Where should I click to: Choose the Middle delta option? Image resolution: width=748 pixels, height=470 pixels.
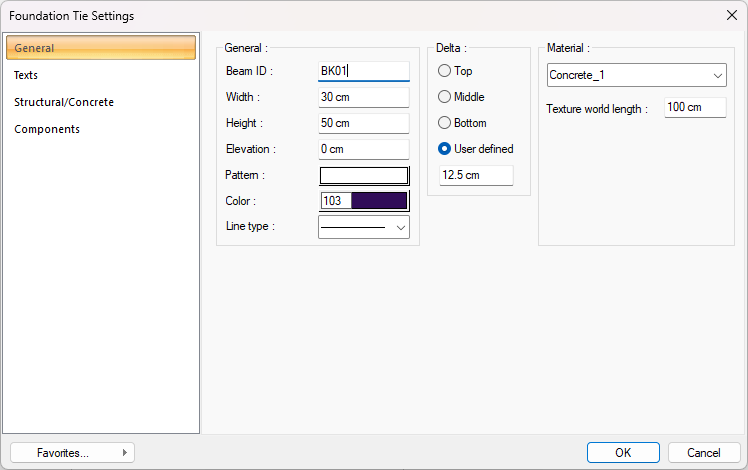pyautogui.click(x=445, y=98)
